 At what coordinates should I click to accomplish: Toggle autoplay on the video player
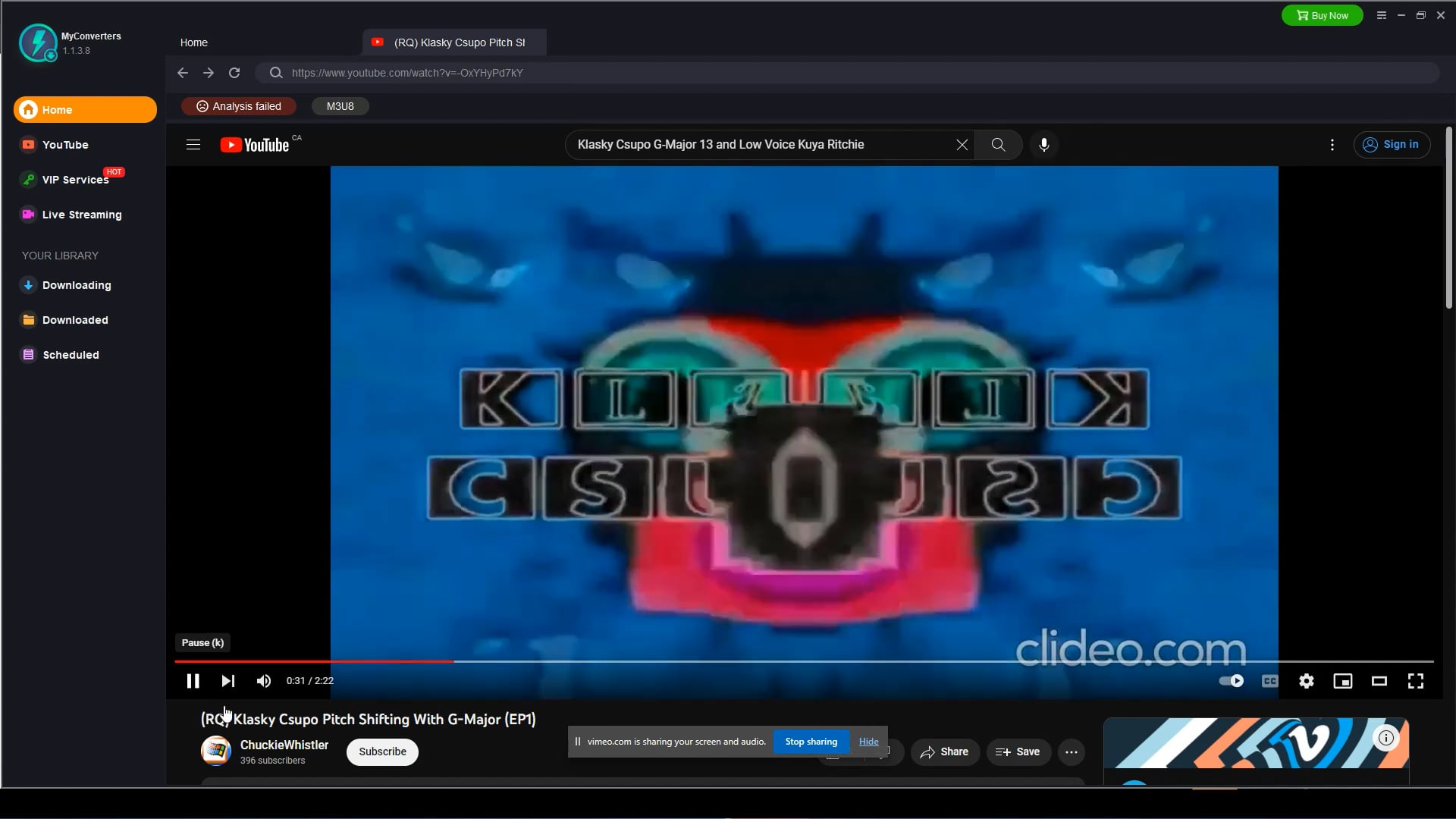coord(1230,680)
